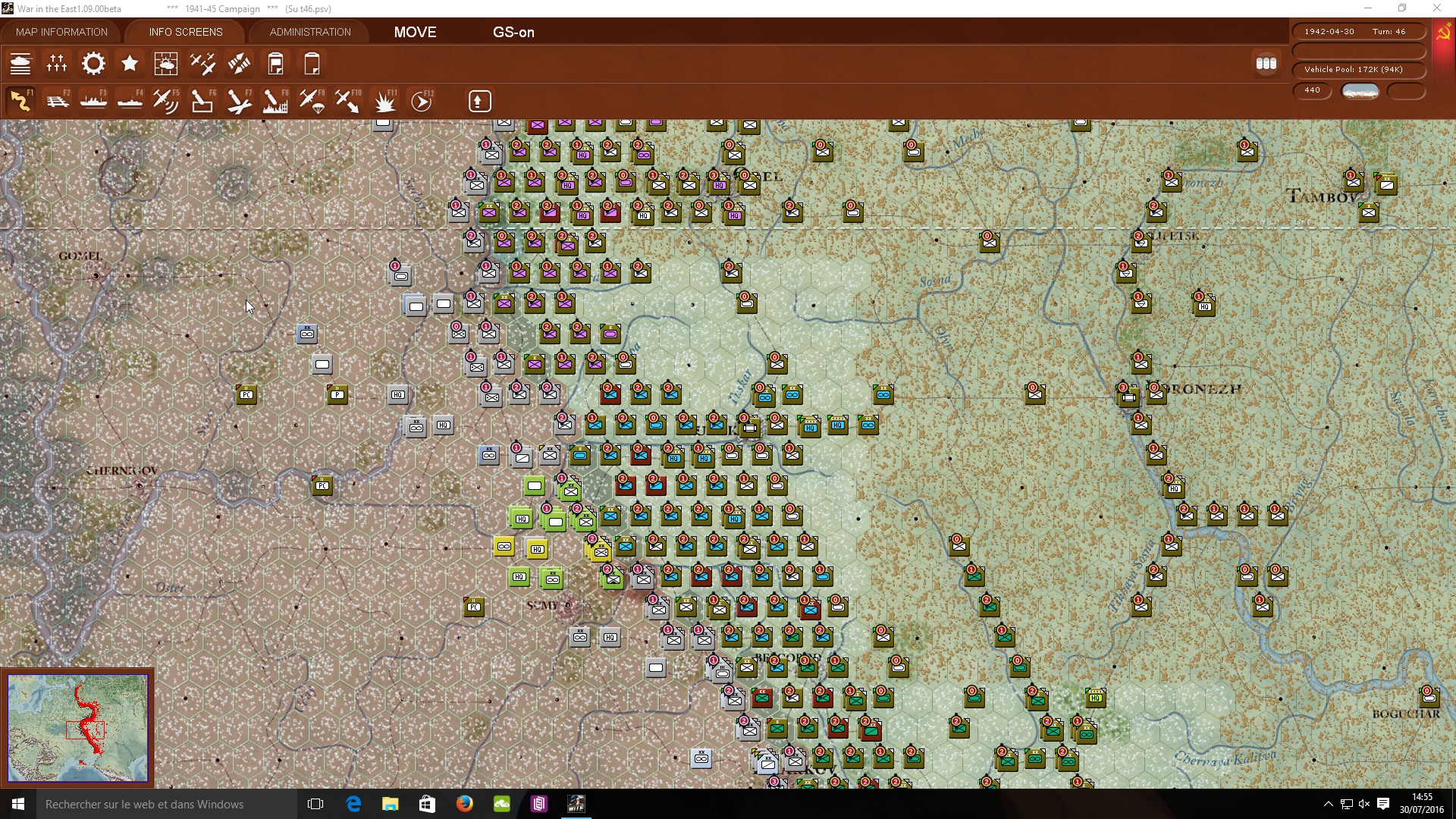This screenshot has height=819, width=1456.
Task: Click the 440 value field
Action: click(1312, 90)
